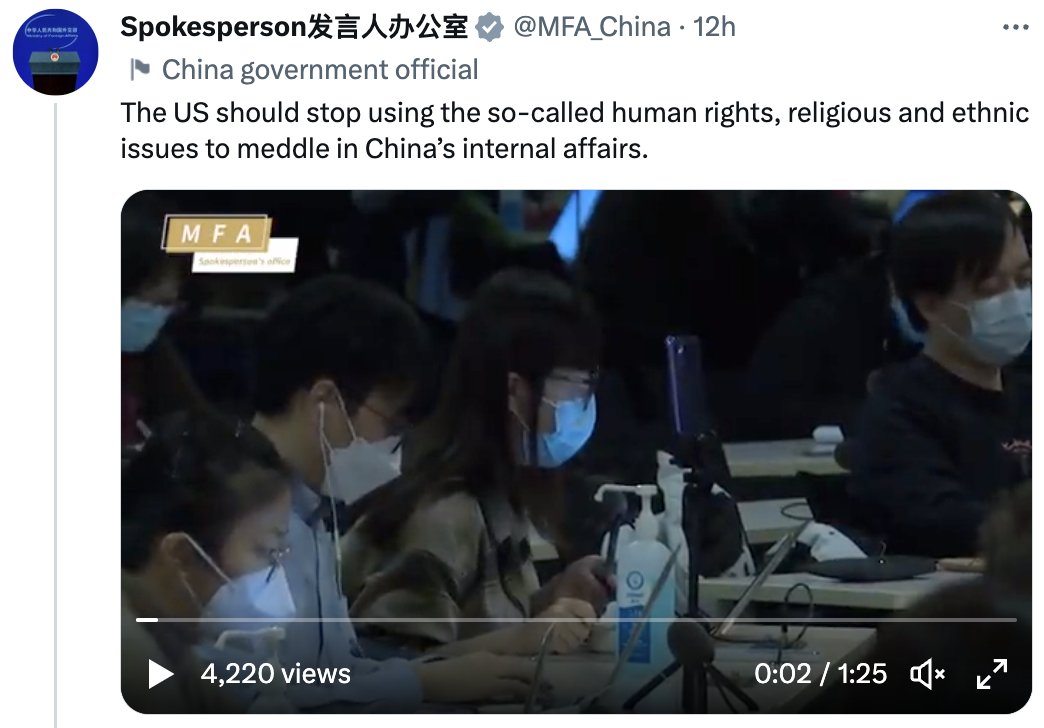The height and width of the screenshot is (728, 1044).
Task: Click the verified badge next to the name
Action: (x=489, y=27)
